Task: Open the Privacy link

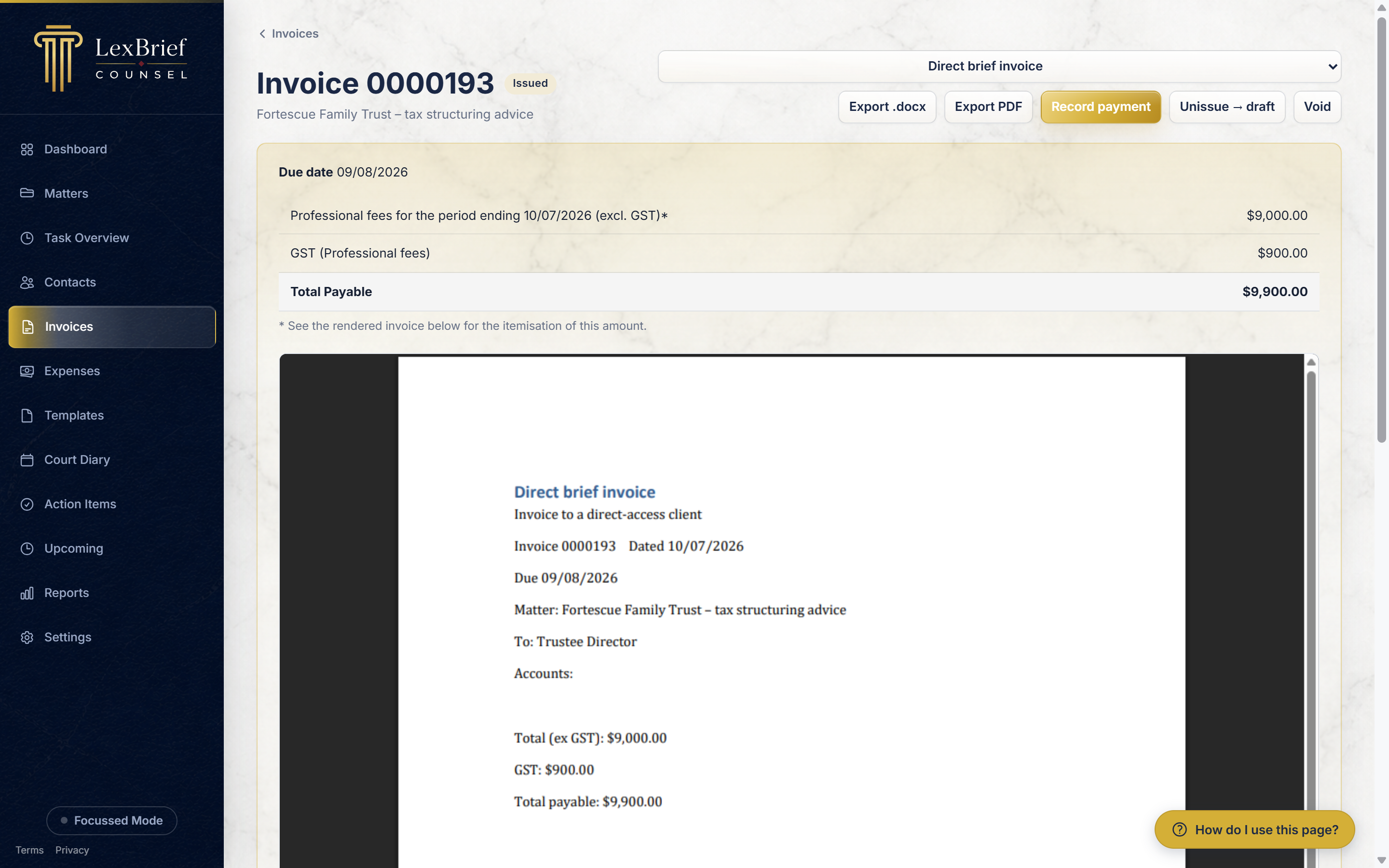Action: pyautogui.click(x=72, y=850)
